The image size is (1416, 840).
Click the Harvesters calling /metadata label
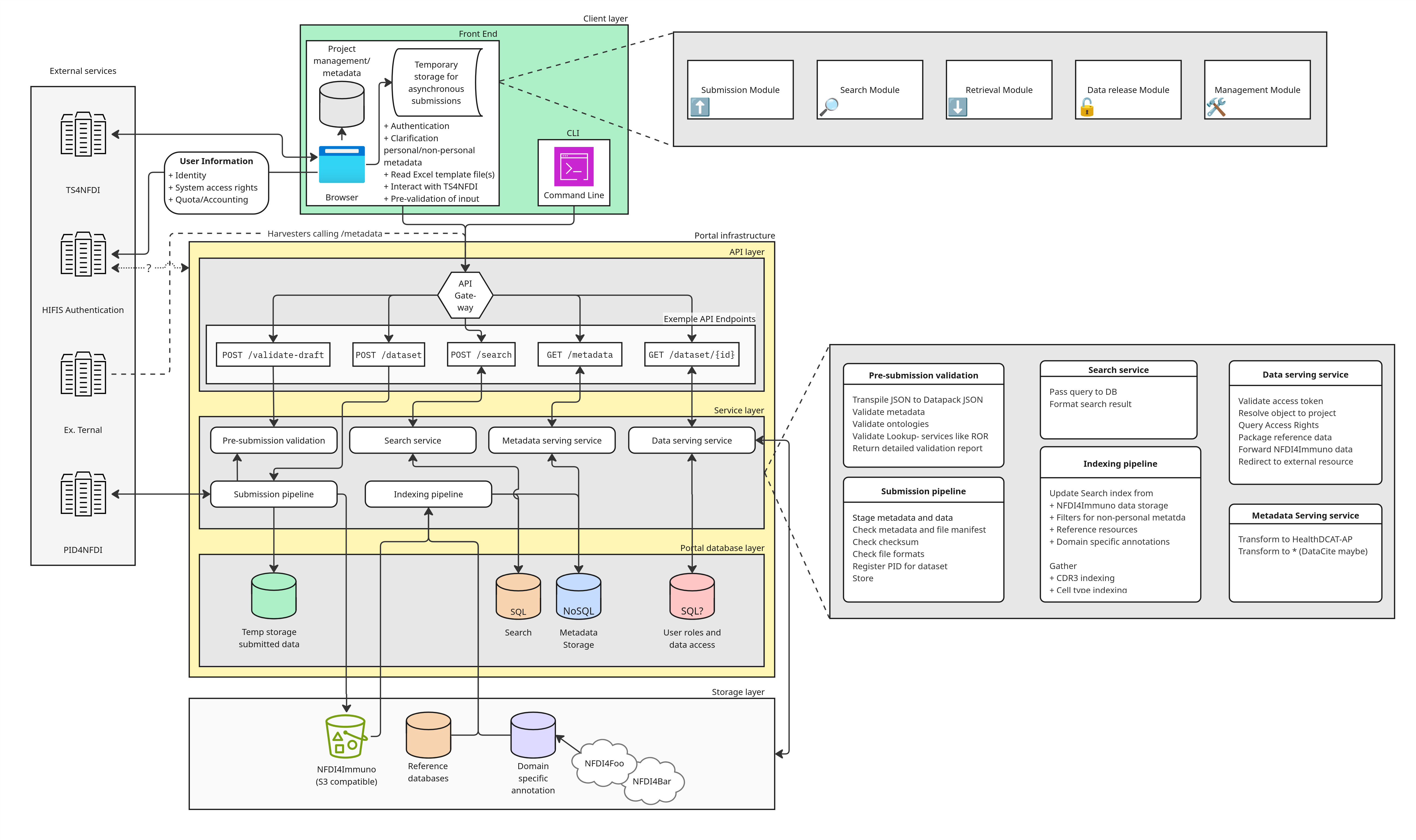(x=325, y=234)
